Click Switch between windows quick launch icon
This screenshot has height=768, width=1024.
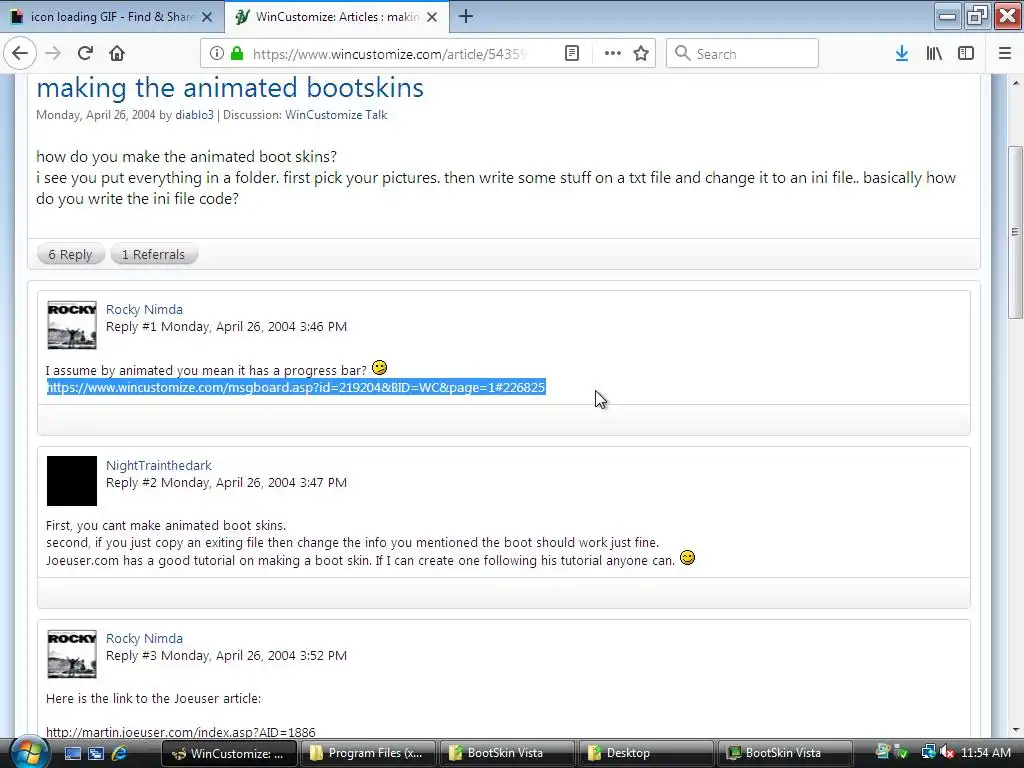click(96, 754)
